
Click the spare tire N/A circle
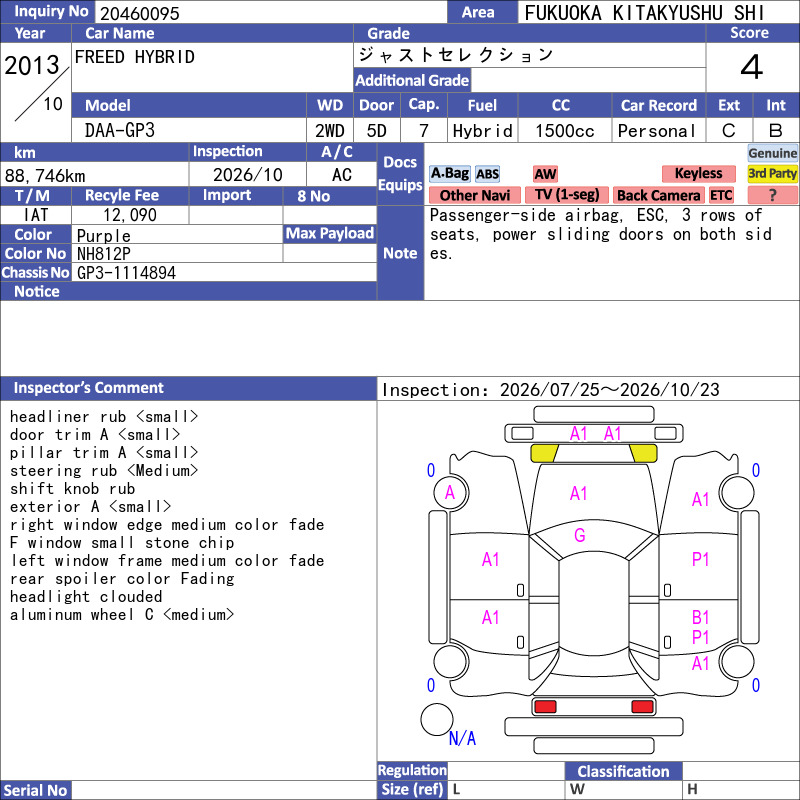pos(437,719)
